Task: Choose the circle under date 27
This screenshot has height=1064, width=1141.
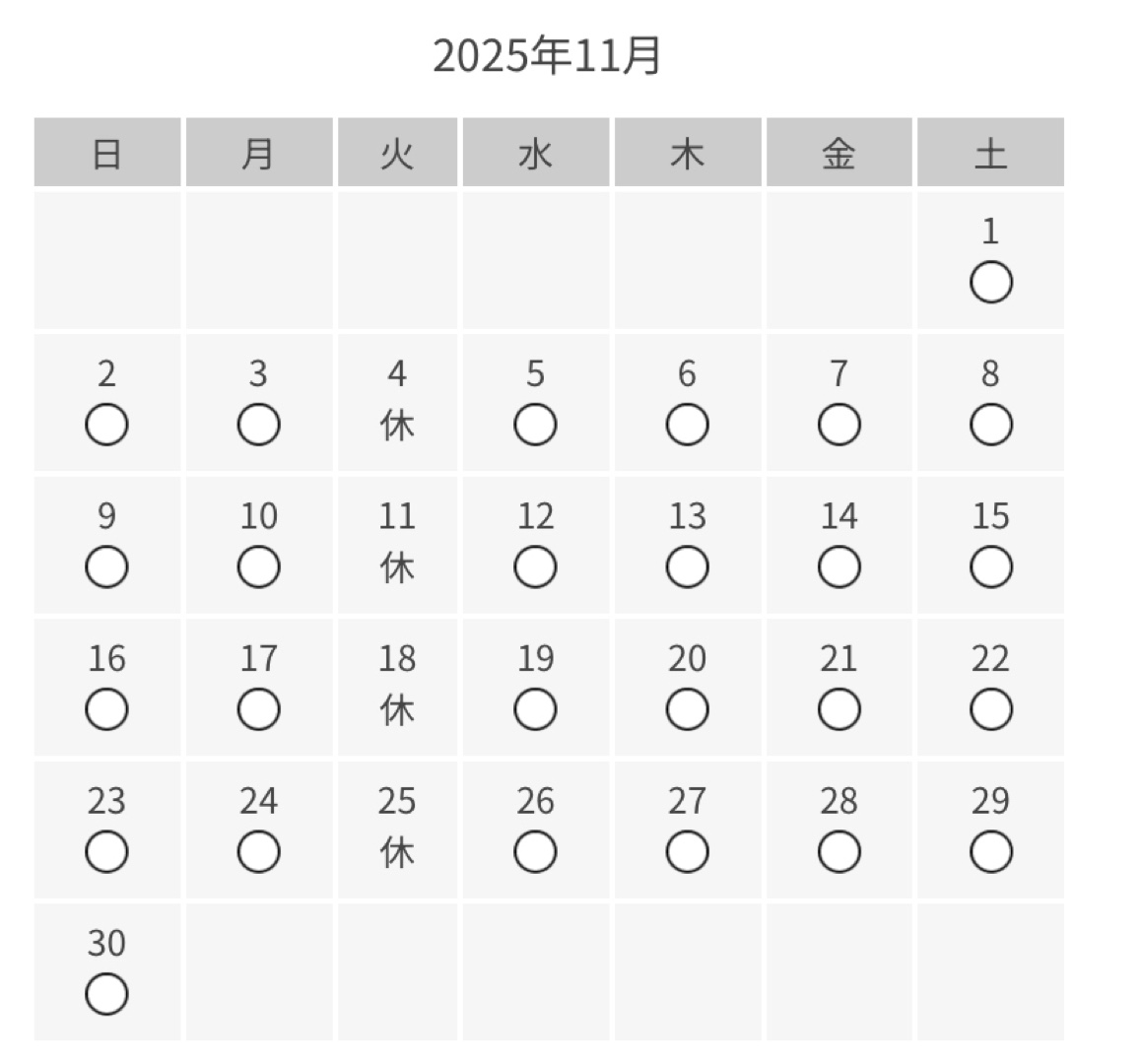Action: tap(687, 852)
